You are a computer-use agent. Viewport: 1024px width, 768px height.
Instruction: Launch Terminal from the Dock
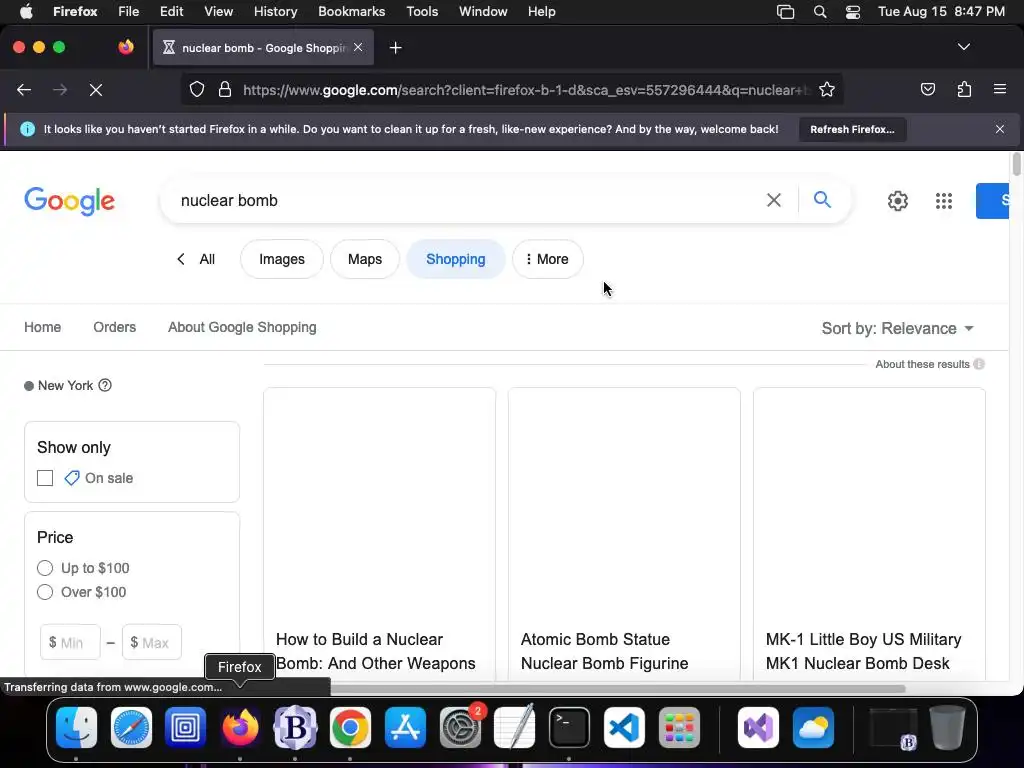(569, 728)
